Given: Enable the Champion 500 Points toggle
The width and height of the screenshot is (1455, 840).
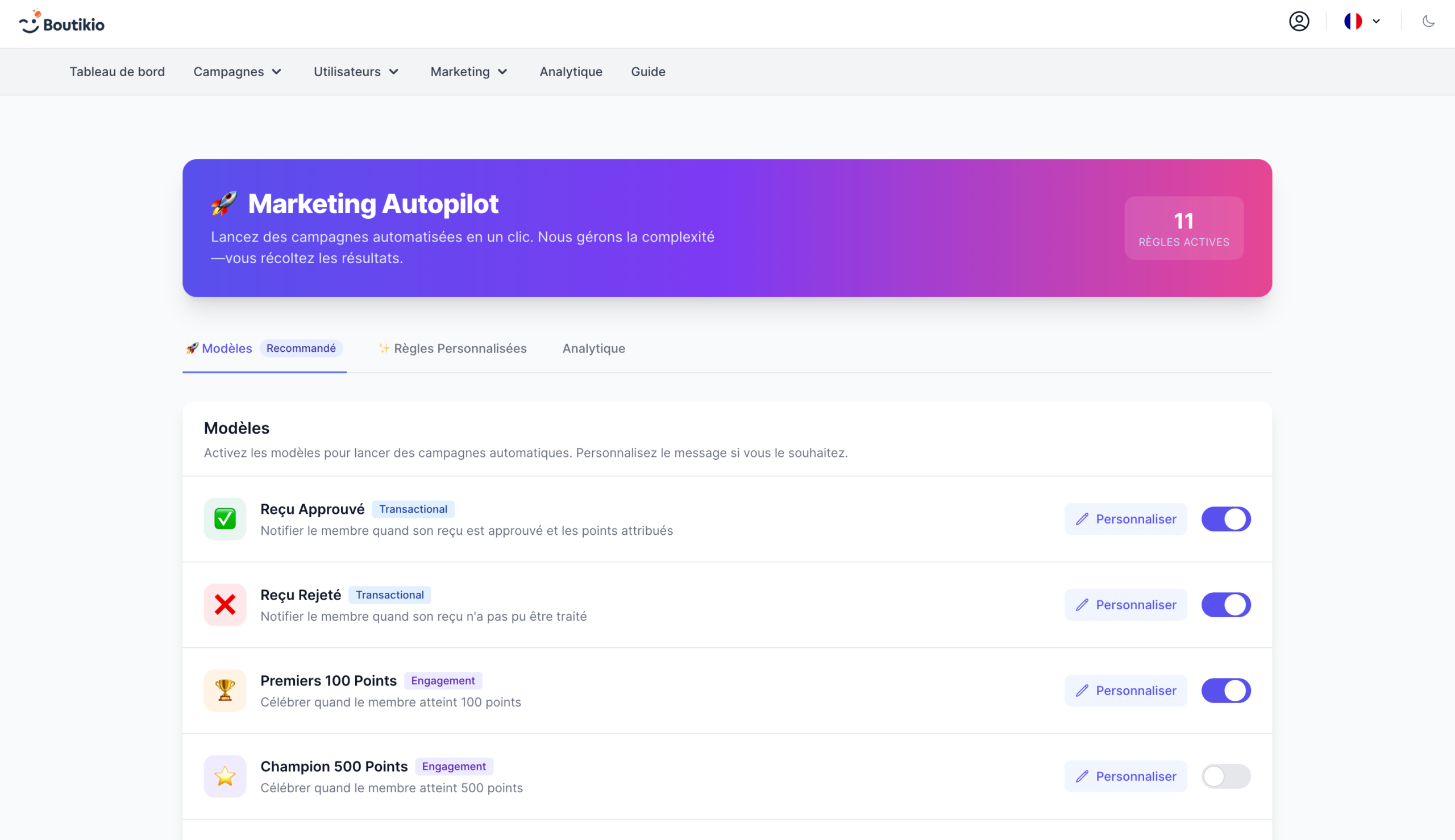Looking at the screenshot, I should pyautogui.click(x=1225, y=776).
